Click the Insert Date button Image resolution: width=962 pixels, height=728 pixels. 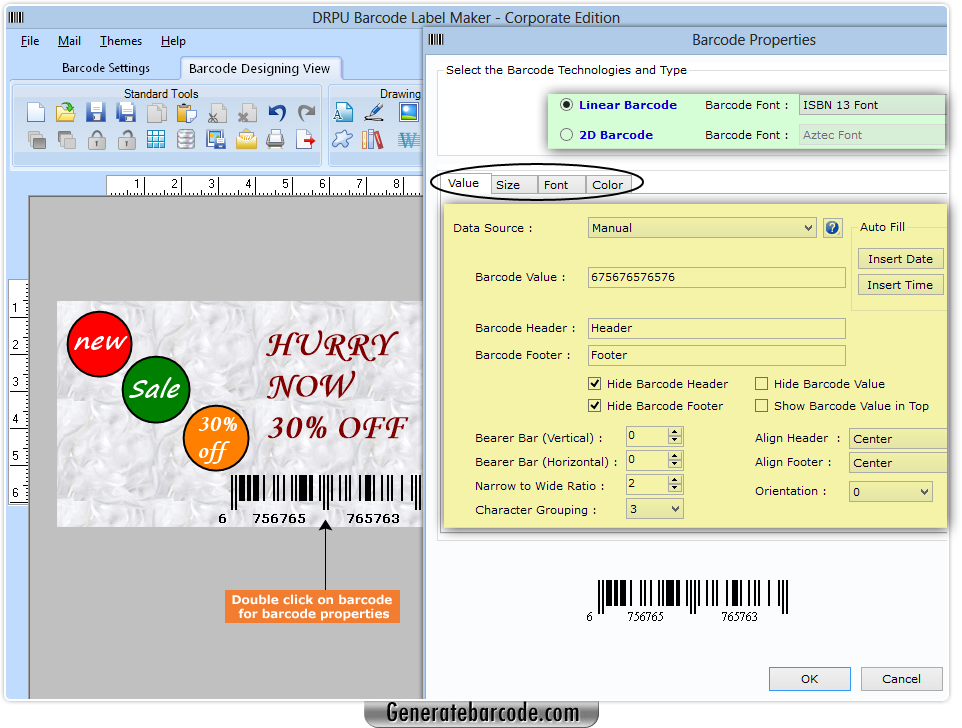click(899, 258)
